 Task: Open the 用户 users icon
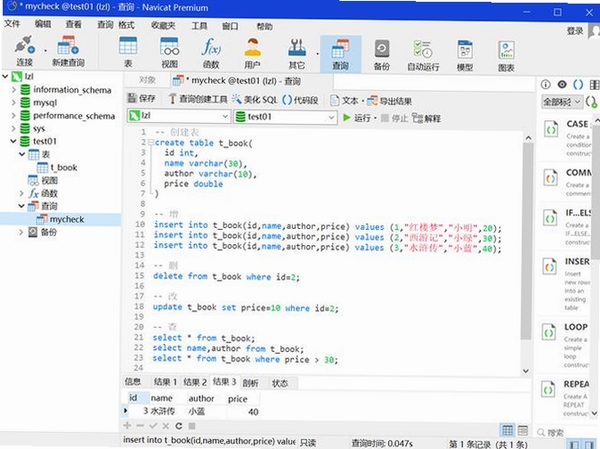253,52
